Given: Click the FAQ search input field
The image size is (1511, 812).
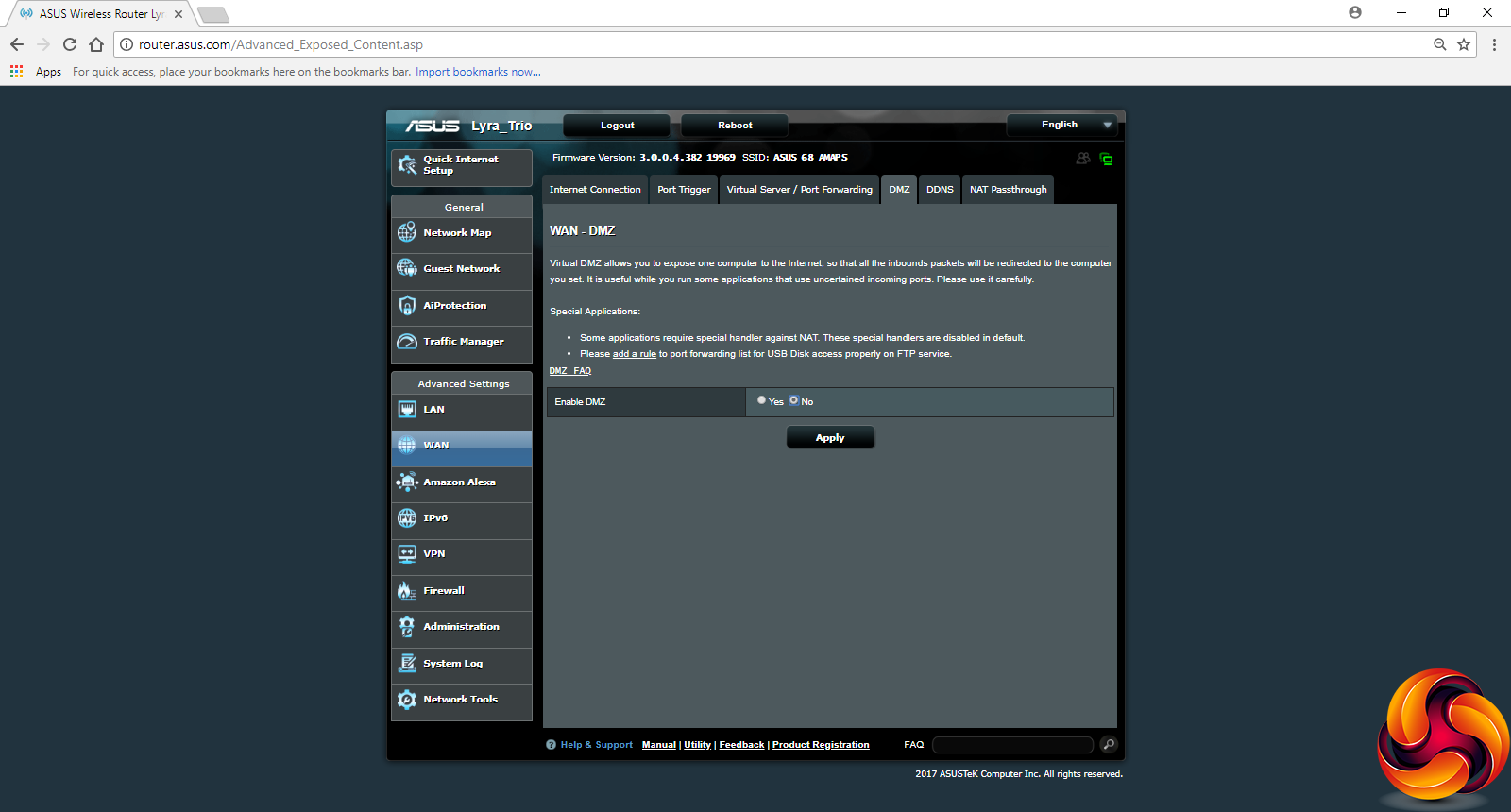Looking at the screenshot, I should point(1012,745).
